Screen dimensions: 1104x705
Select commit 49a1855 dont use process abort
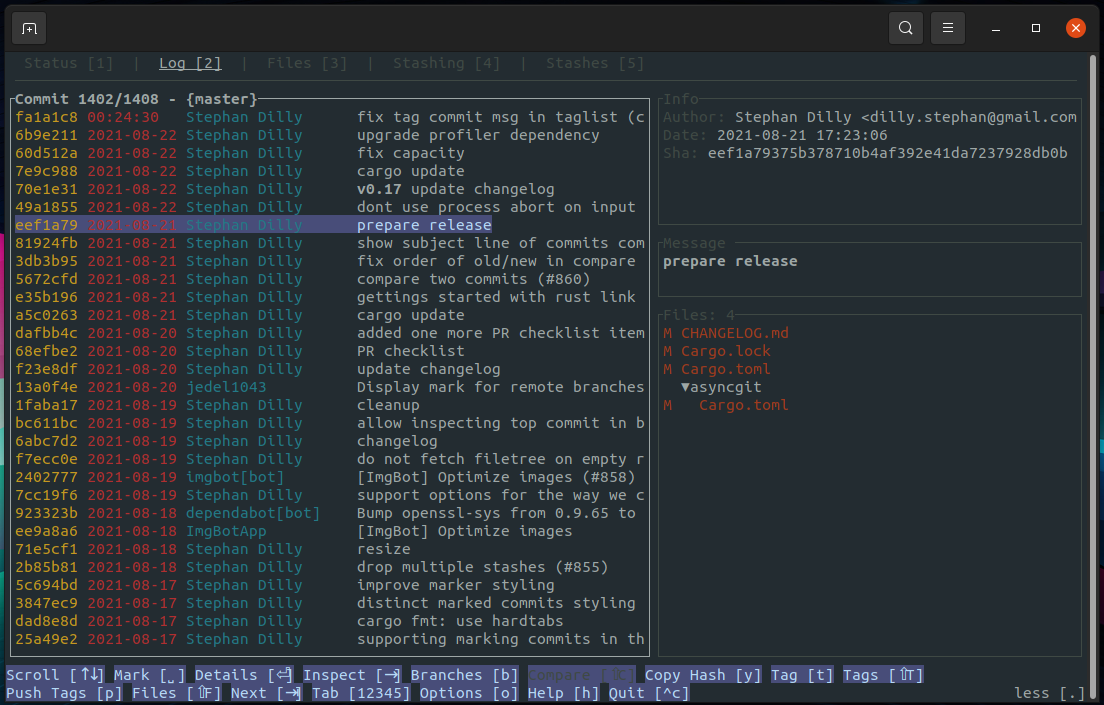[x=330, y=207]
